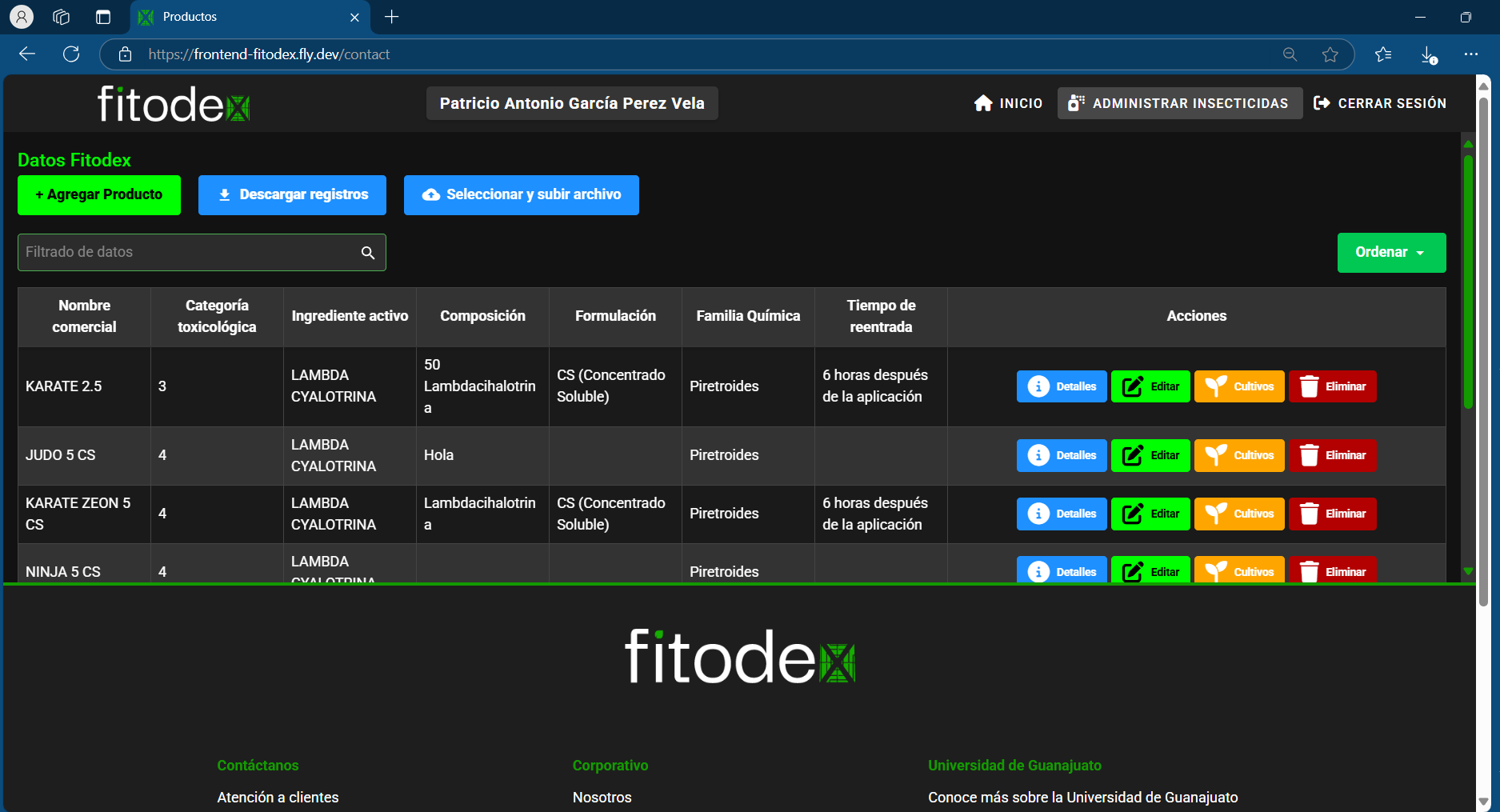Open Detalles for JUDO 5 CS
Screen dimensions: 1500x812
click(1062, 455)
